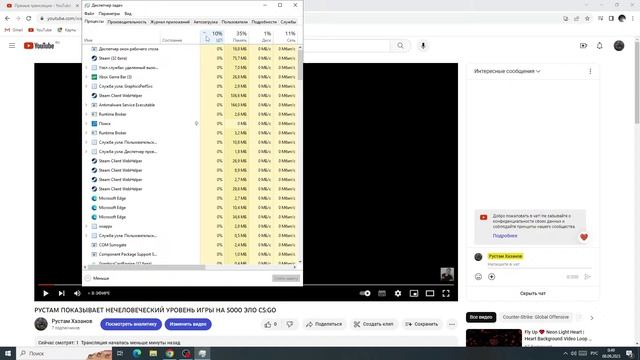Open Task Manager Options menu

[109, 13]
